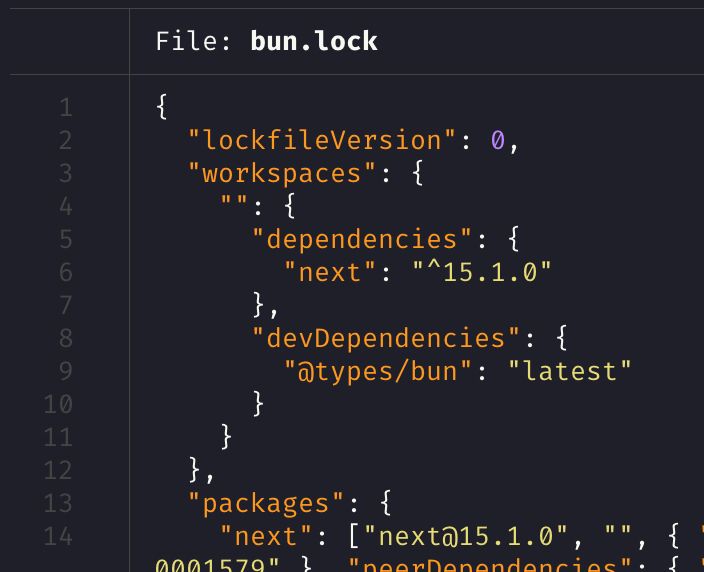
Task: Click line number 11 in the gutter
Action: click(58, 437)
